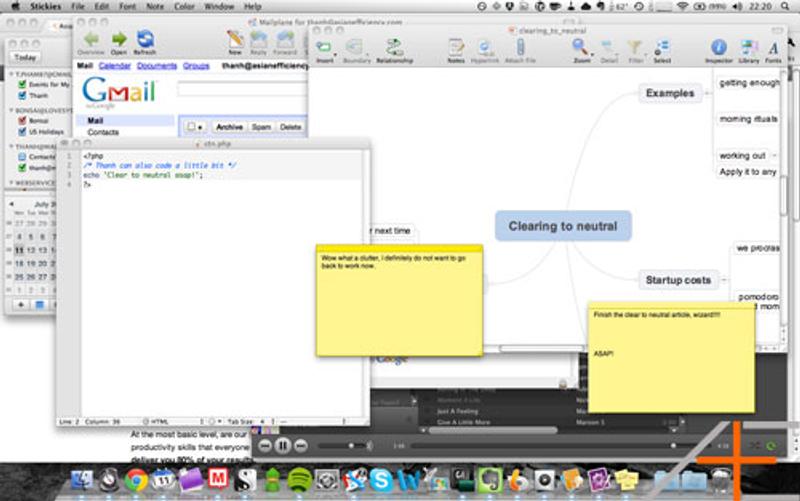Image resolution: width=800 pixels, height=501 pixels.
Task: Toggle the Bonsai calendar checkbox
Action: (22, 121)
